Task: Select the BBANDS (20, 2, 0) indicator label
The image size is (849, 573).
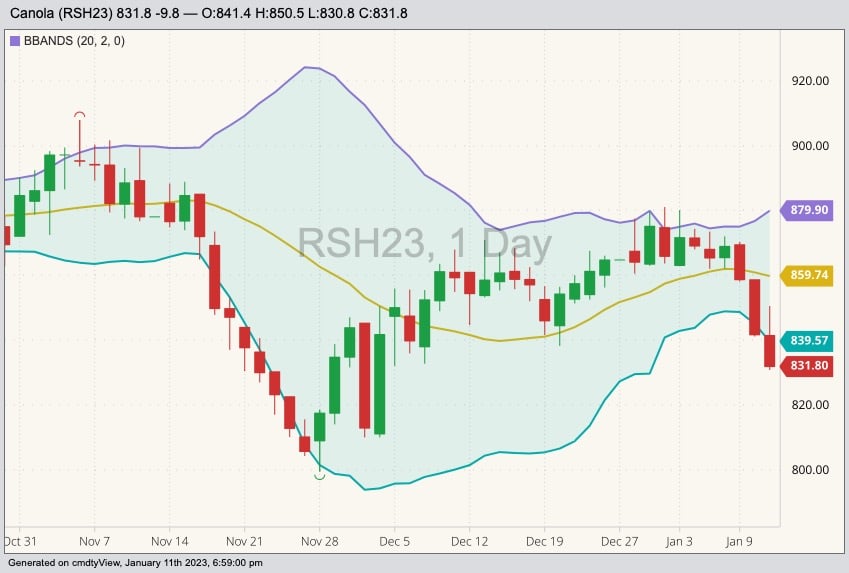Action: [x=67, y=41]
